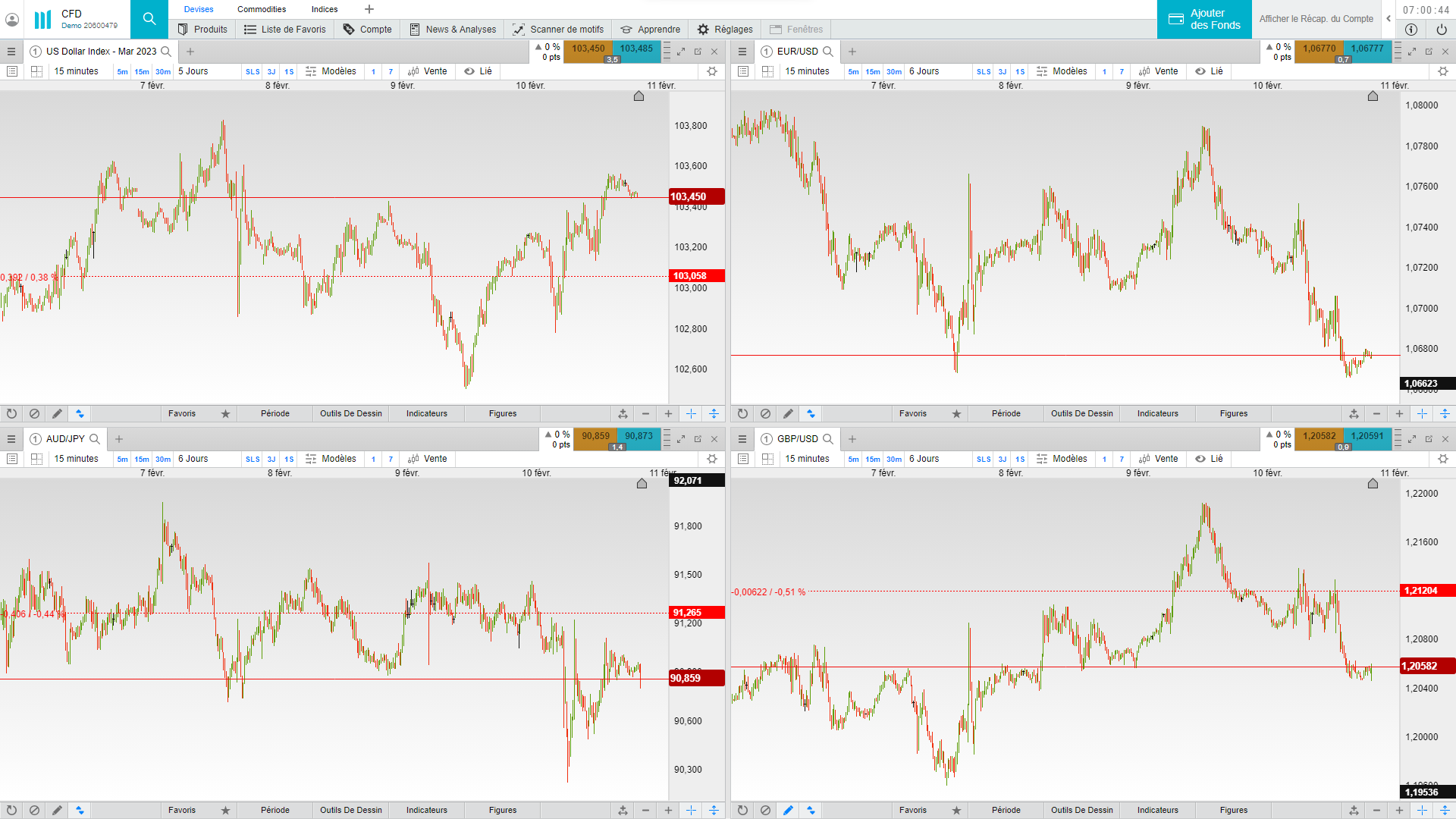Expand the Indicateurs menu under US Dollar Index chart
Screen dimensions: 1456x819
(426, 413)
